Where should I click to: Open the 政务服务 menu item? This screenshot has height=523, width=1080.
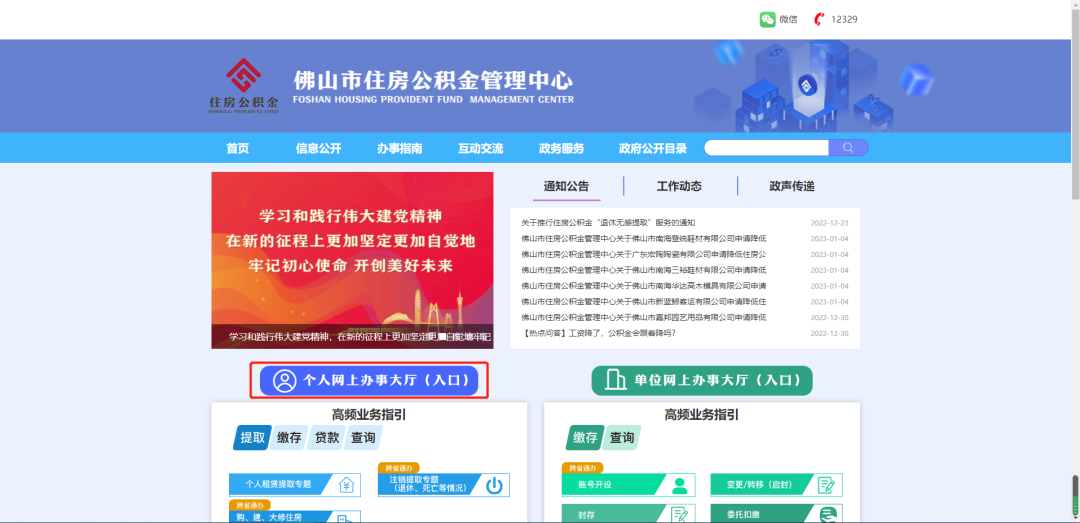coord(561,148)
